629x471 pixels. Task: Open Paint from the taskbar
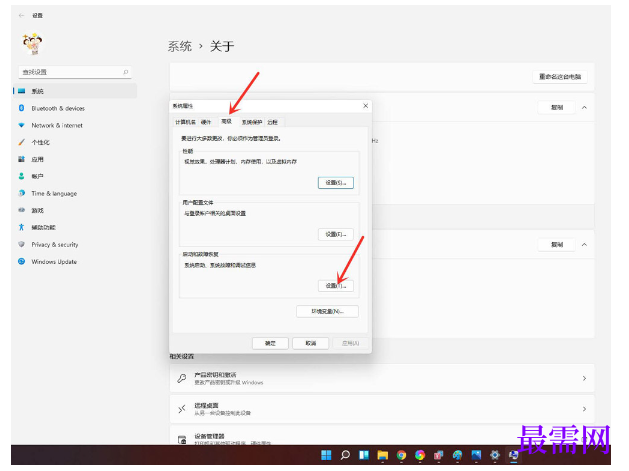coord(457,455)
